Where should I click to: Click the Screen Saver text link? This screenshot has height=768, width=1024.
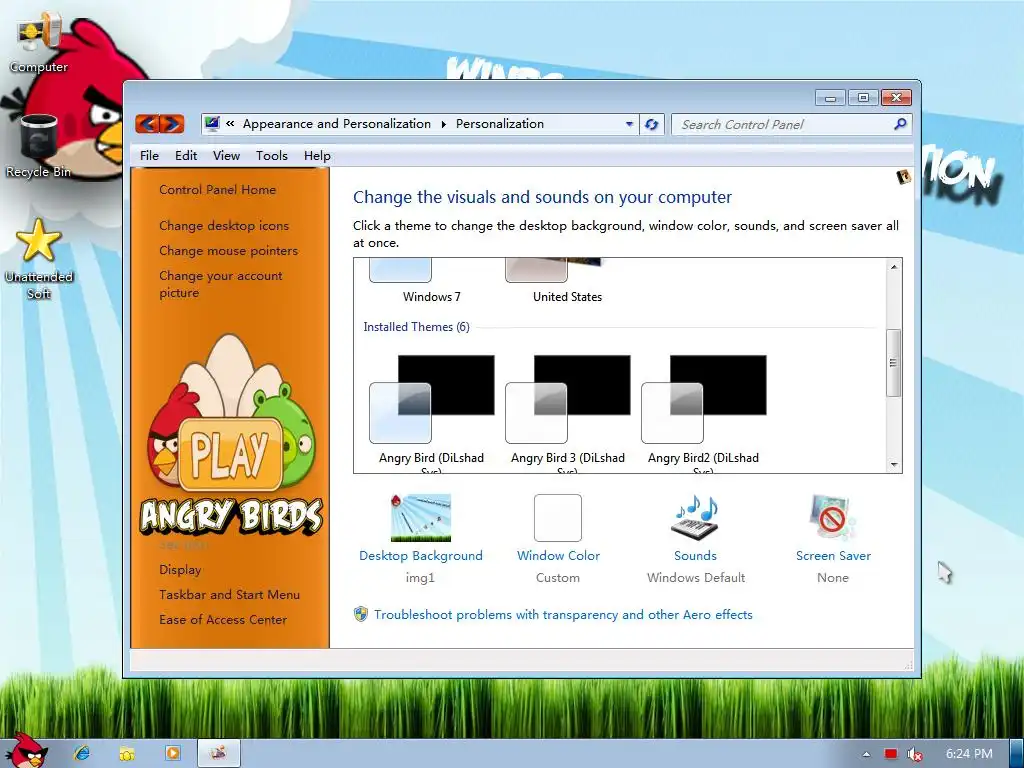click(833, 556)
